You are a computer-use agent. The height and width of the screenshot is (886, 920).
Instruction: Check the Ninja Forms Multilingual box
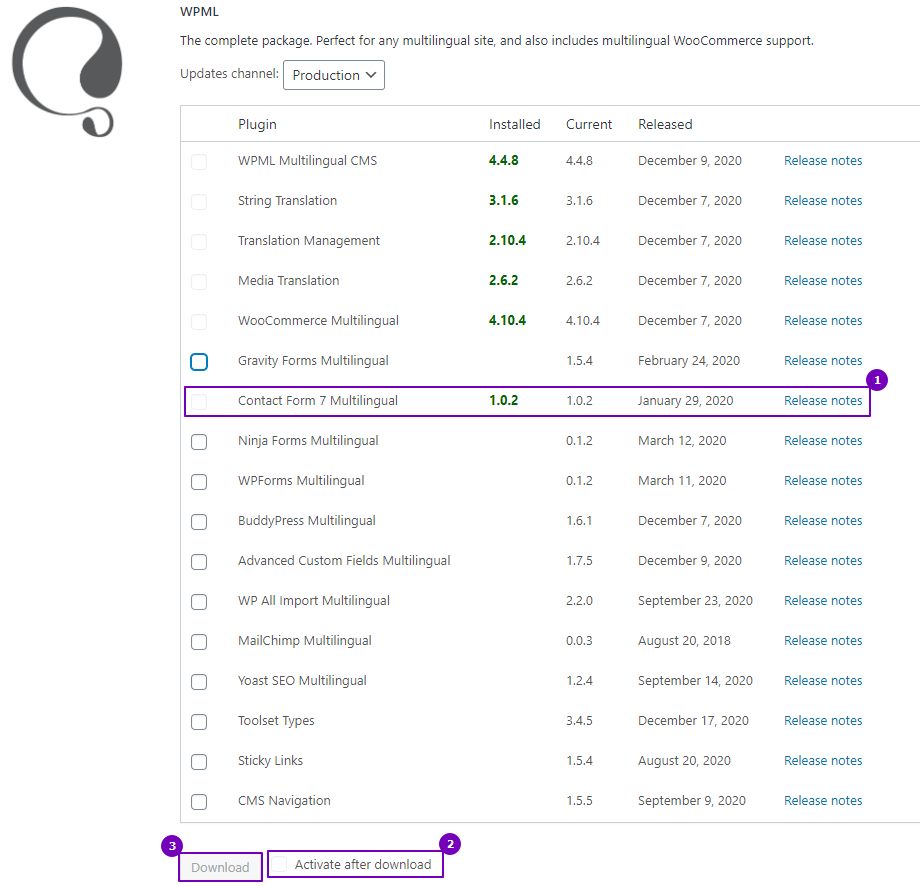(x=199, y=442)
